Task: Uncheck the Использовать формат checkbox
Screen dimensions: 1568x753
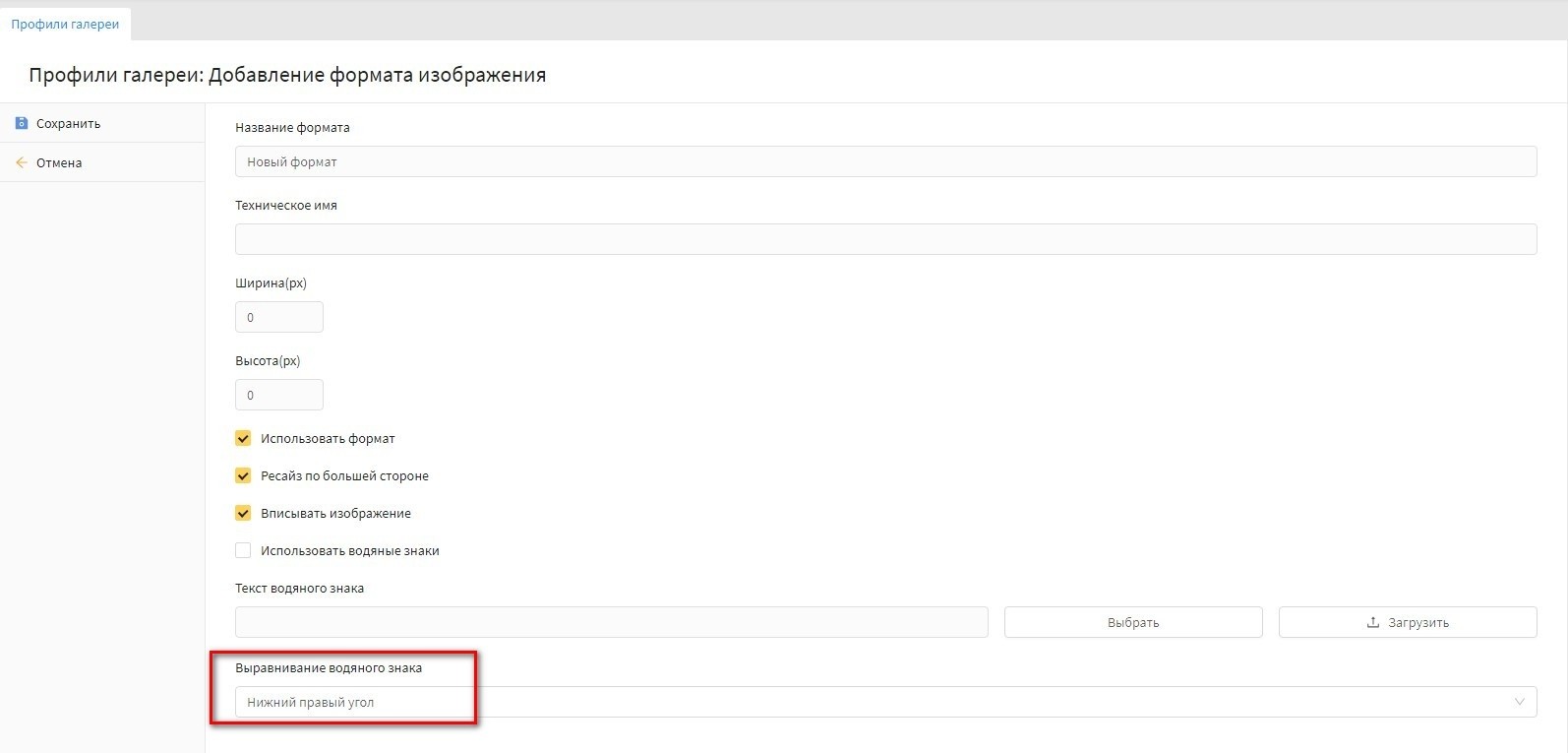Action: pos(243,439)
